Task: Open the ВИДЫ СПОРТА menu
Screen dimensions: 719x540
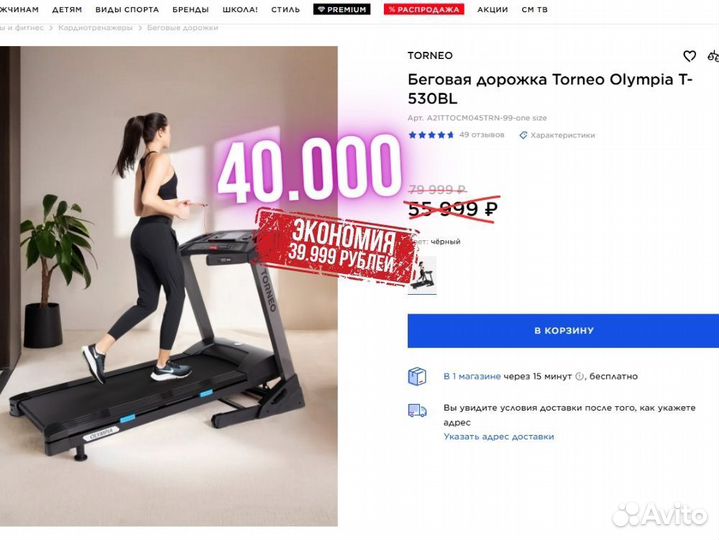Action: 127,9
